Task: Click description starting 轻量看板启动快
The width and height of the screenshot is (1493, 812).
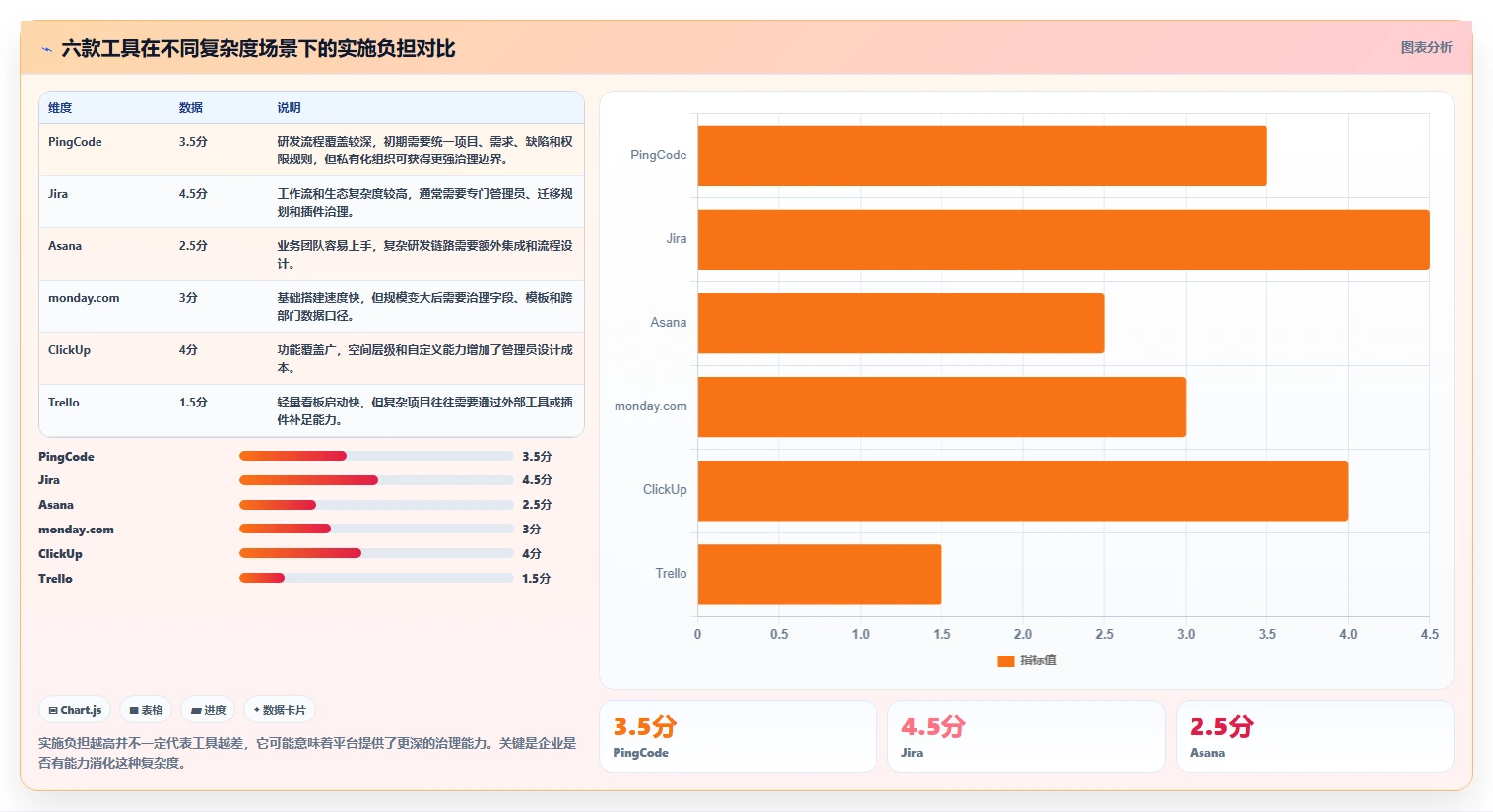Action: click(424, 411)
